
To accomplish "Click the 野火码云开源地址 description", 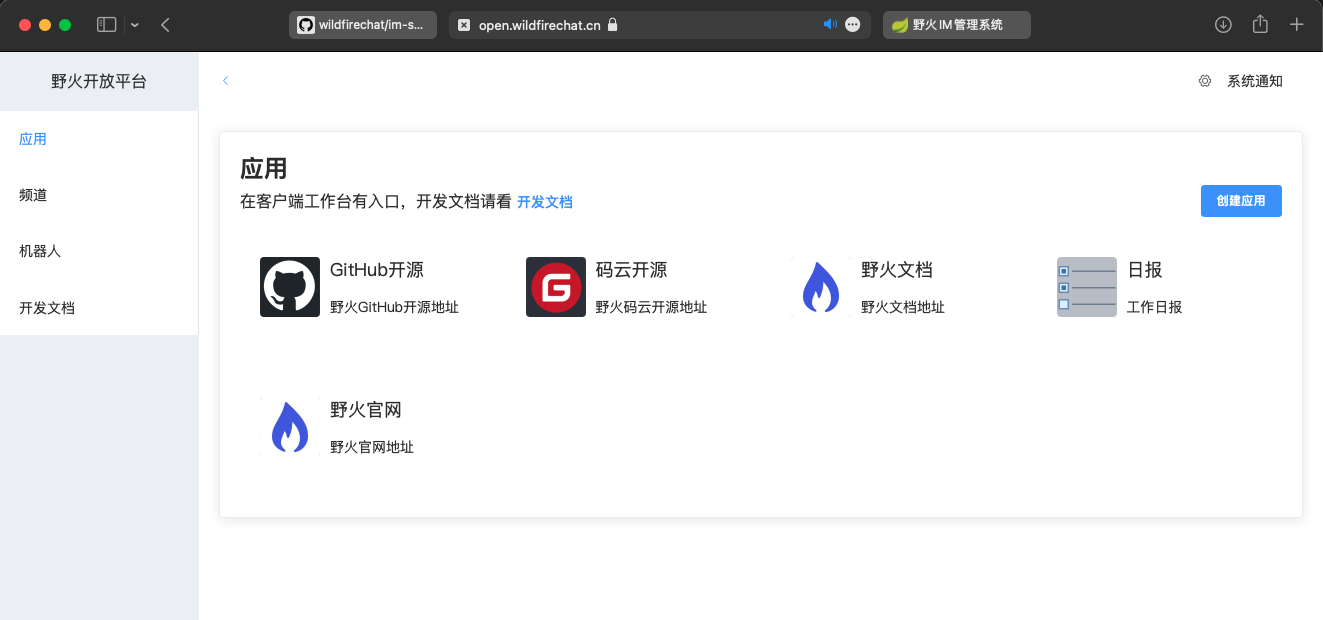I will [651, 307].
